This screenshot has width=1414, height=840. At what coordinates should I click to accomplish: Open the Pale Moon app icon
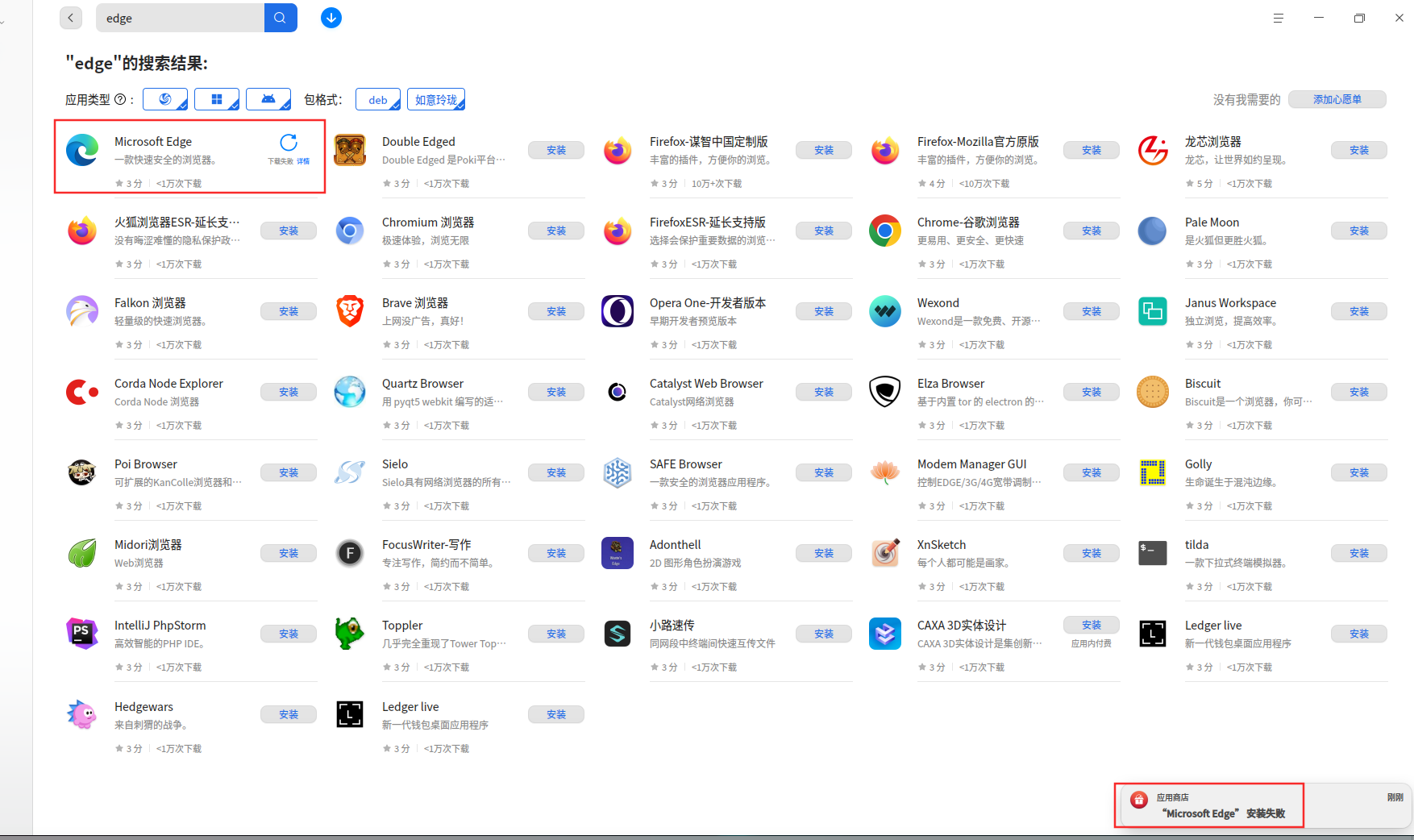1153,231
